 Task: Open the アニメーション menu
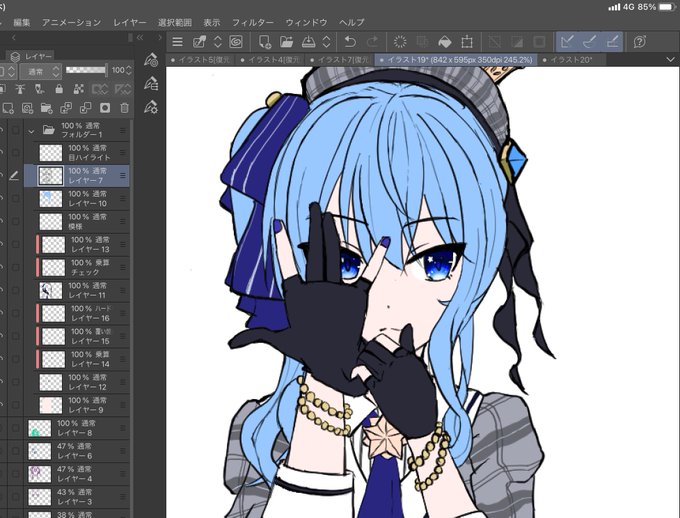[x=72, y=23]
